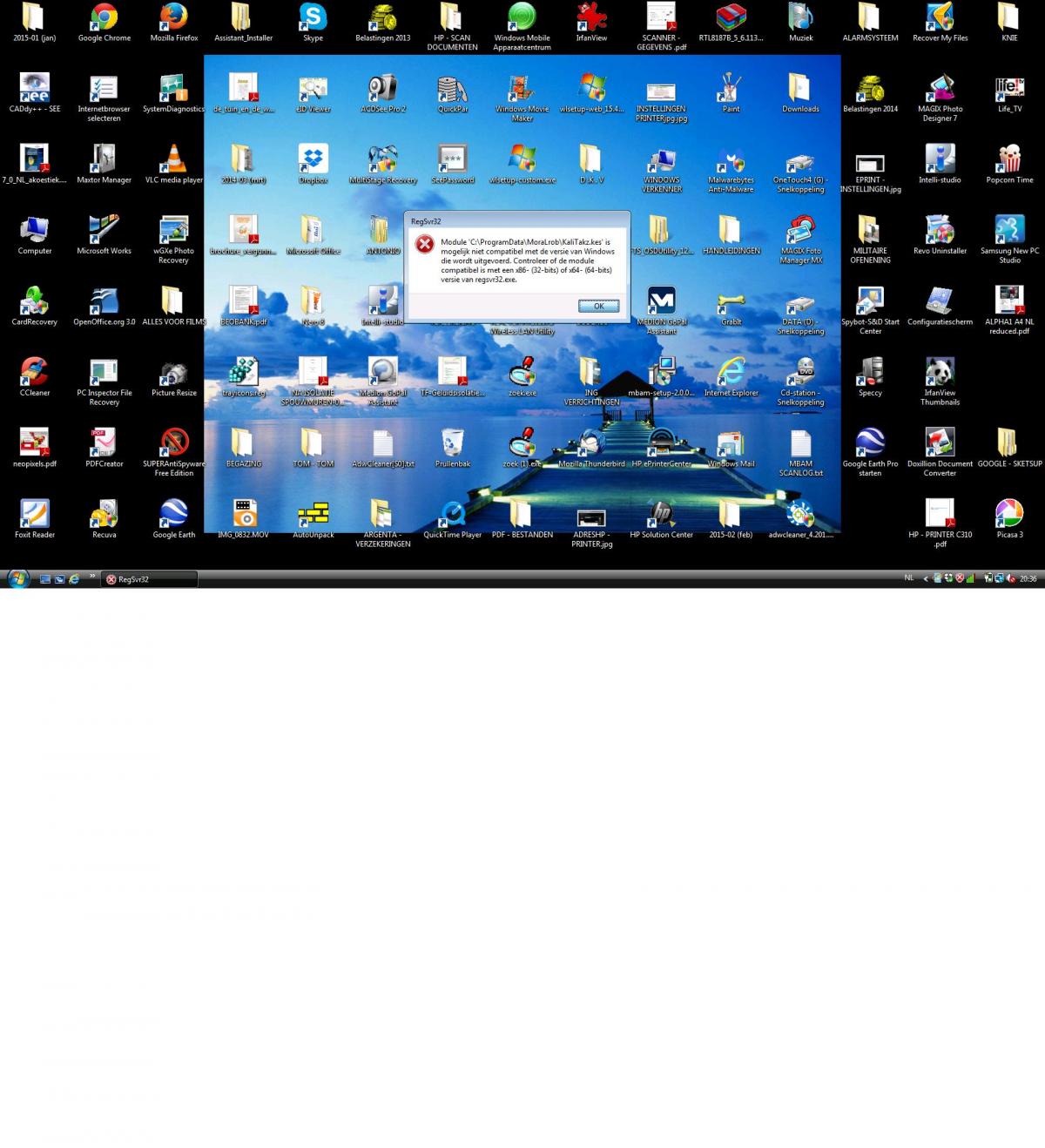Open the Picasa 3 icon
This screenshot has height=1148, width=1045.
[1009, 519]
